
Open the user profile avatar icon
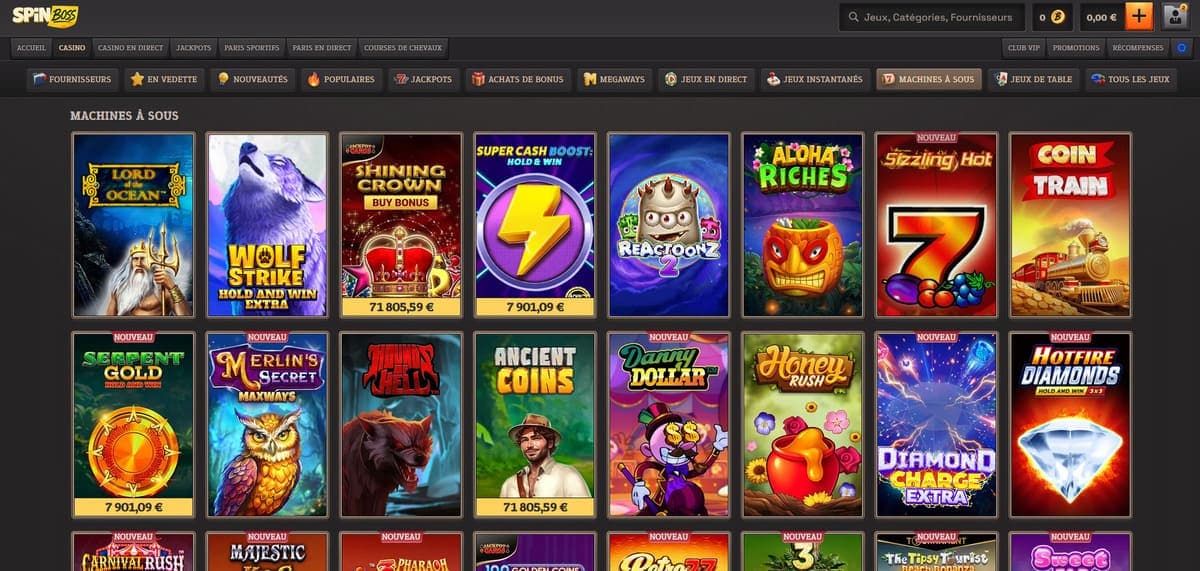[1174, 17]
